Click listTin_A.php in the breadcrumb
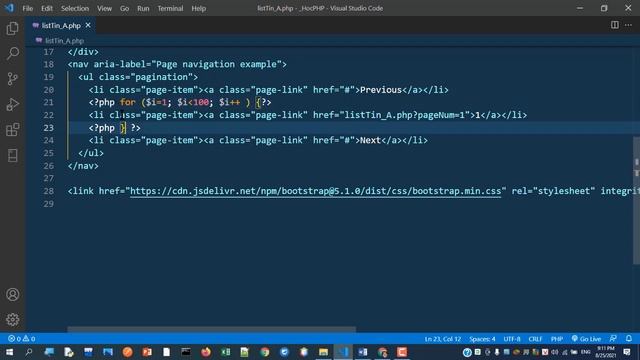The width and height of the screenshot is (640, 360). tap(64, 40)
